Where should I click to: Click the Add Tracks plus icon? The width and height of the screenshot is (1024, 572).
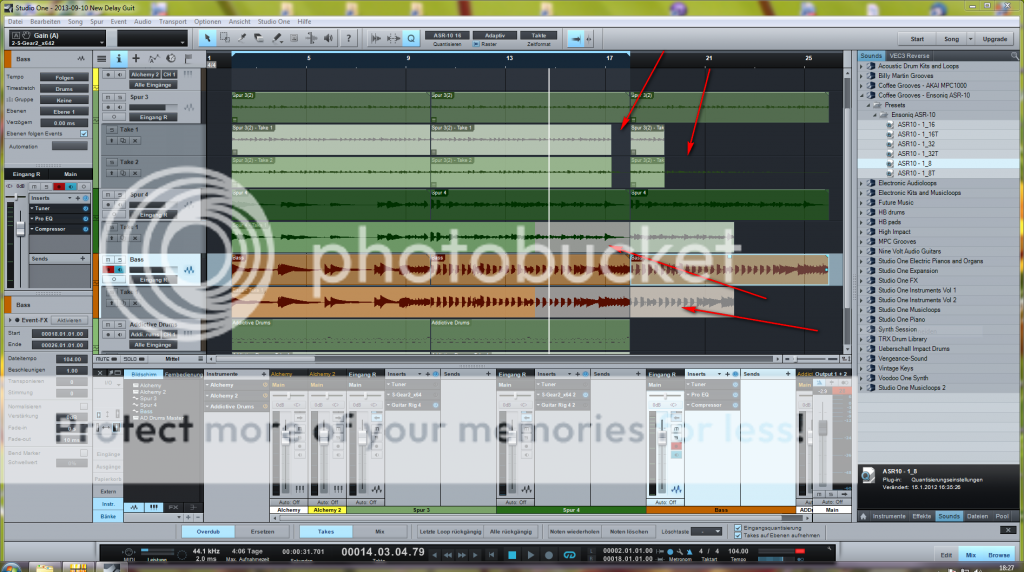136,59
